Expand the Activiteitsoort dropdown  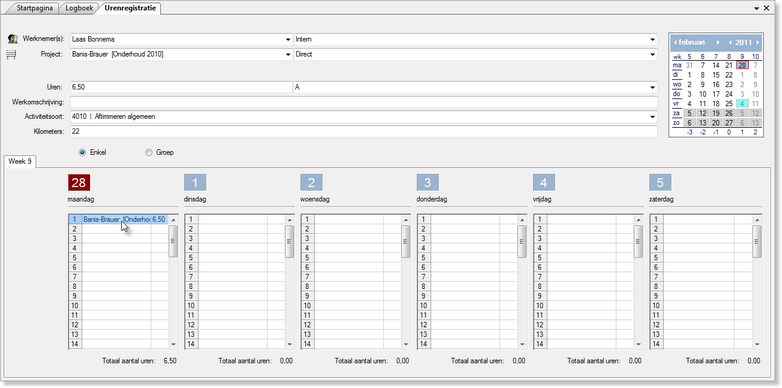point(653,117)
